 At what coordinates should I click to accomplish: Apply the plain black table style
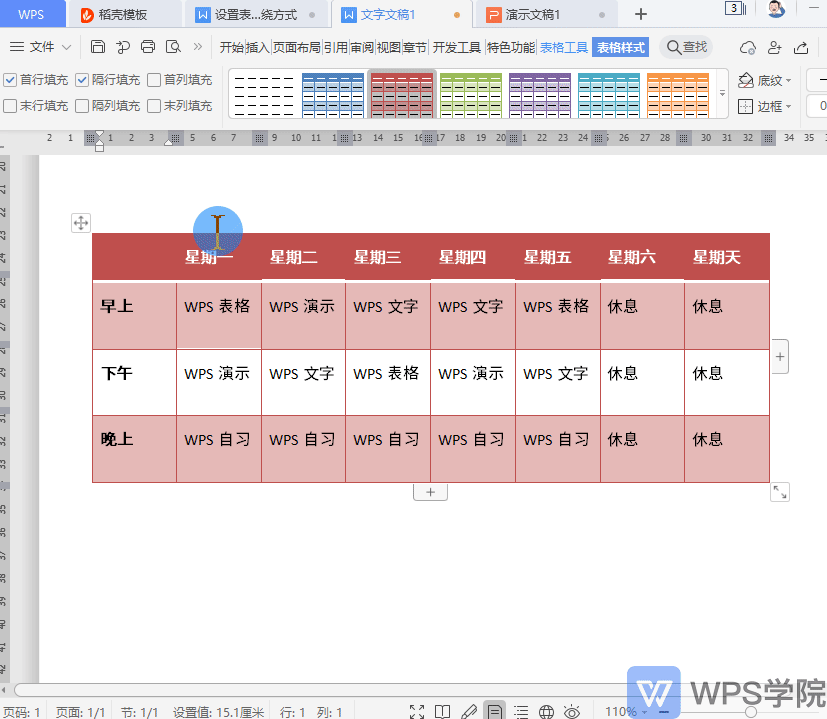coord(264,94)
